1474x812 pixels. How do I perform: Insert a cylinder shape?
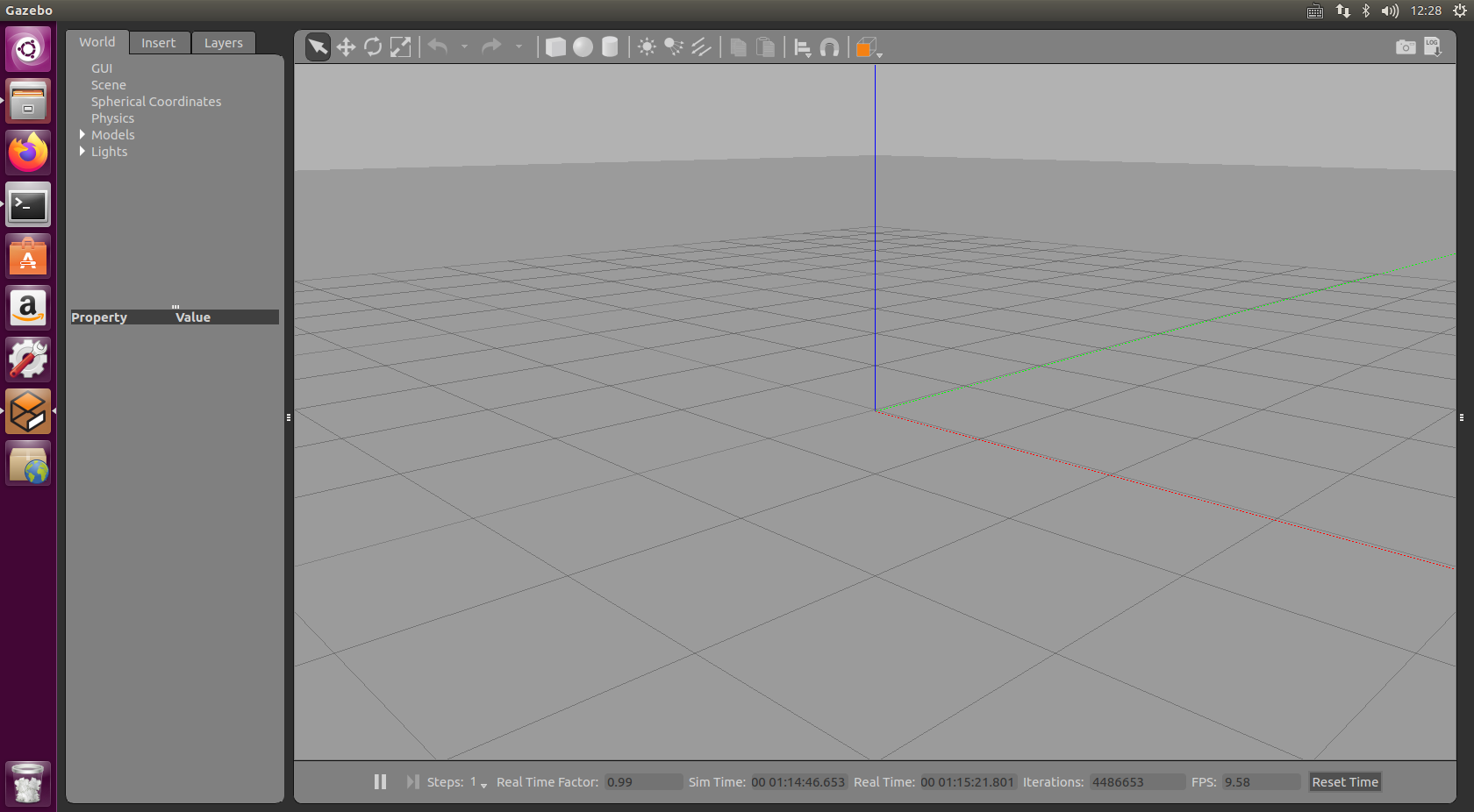[610, 46]
